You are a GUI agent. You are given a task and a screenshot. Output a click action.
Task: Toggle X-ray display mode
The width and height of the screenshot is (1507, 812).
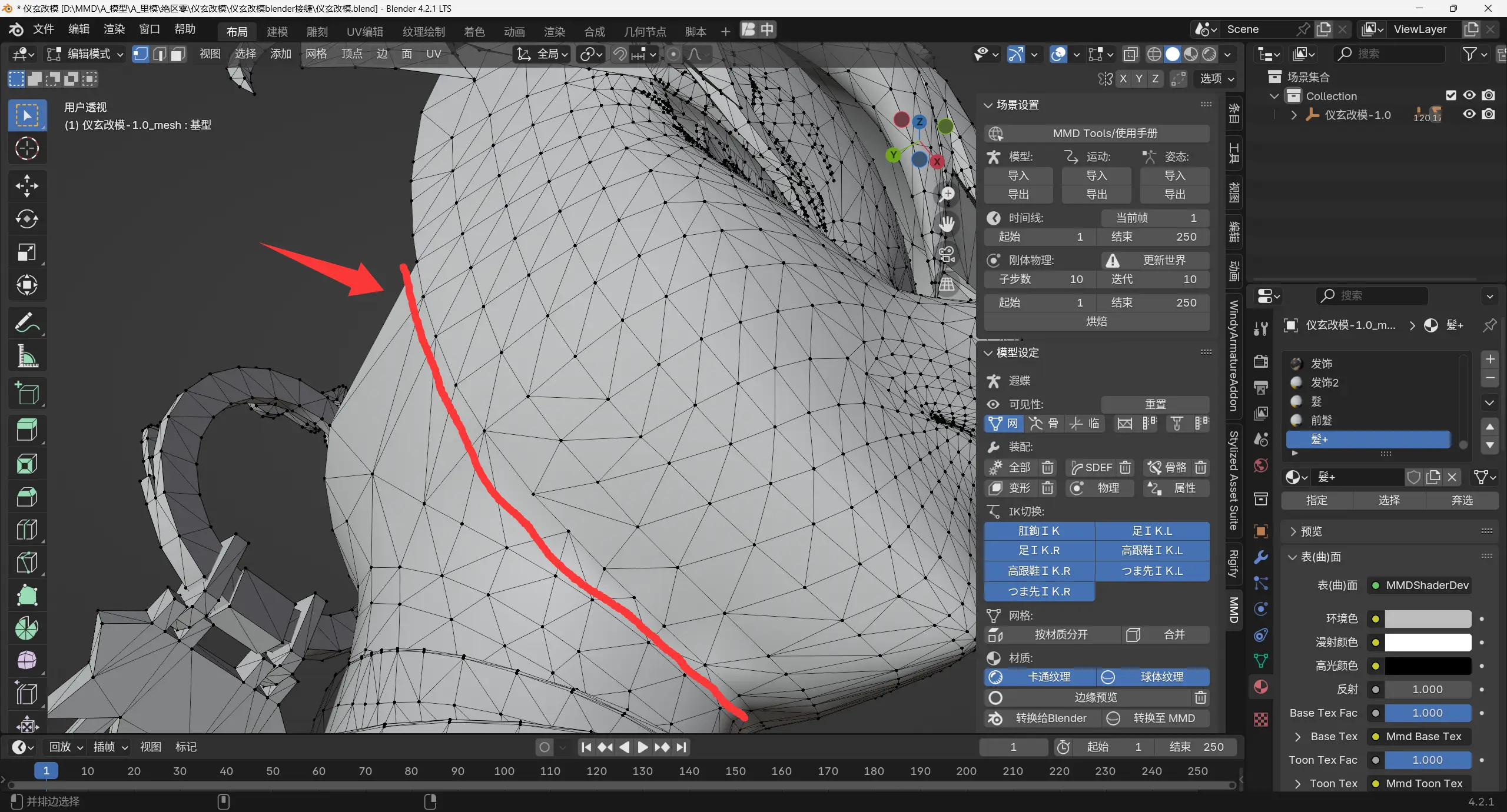(x=1130, y=55)
